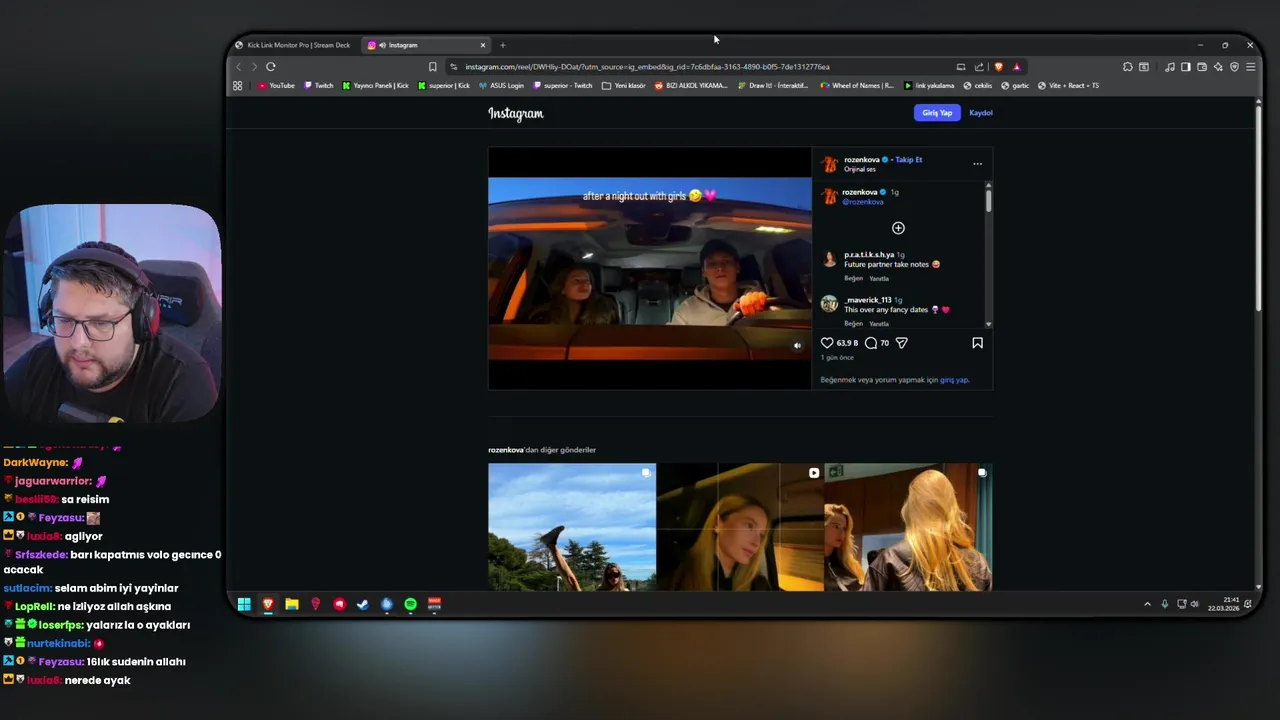
Task: Click the volume icon in the system tray
Action: [x=1195, y=604]
